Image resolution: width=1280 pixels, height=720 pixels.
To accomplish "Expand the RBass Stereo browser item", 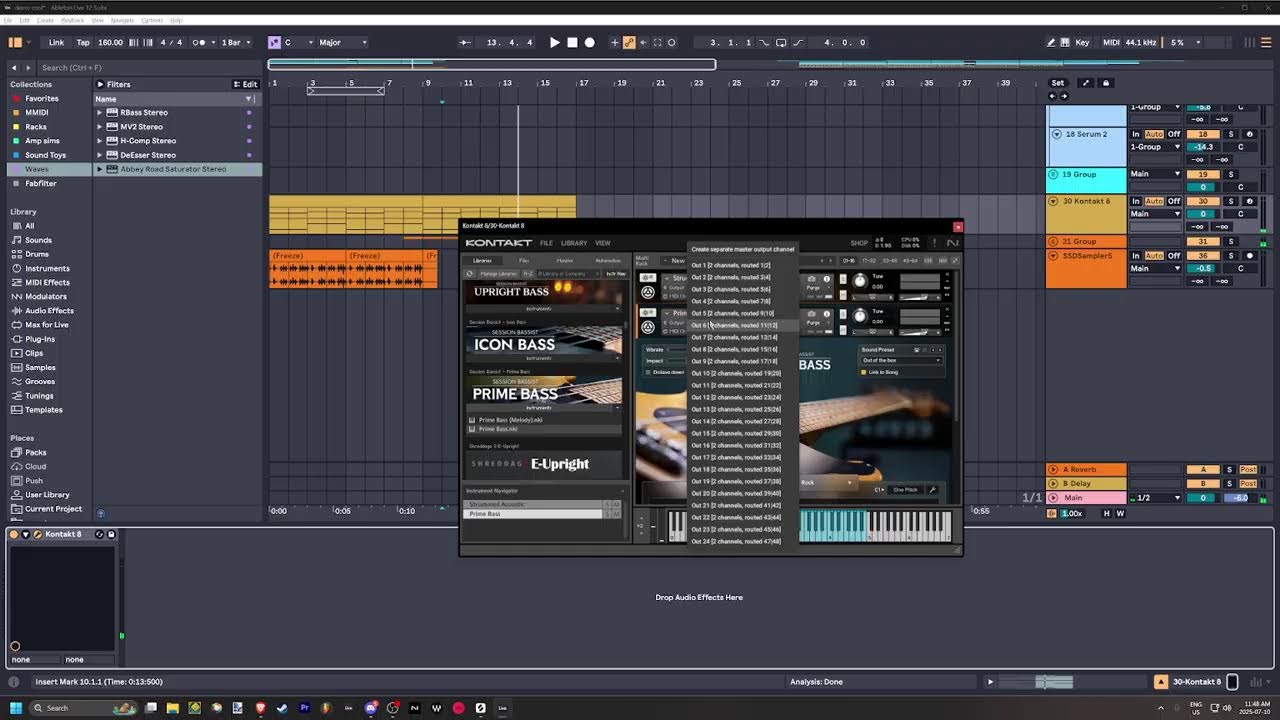I will pyautogui.click(x=99, y=112).
